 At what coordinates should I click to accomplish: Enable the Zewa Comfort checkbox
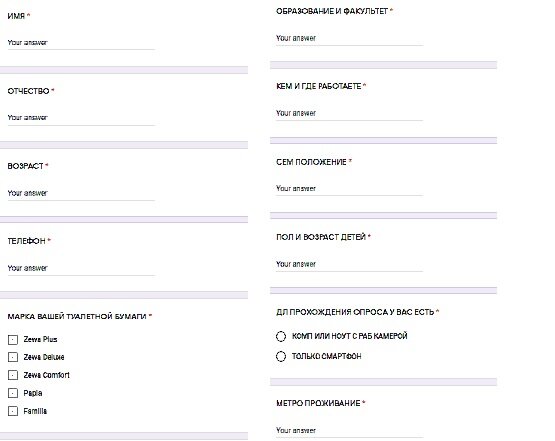pos(13,375)
